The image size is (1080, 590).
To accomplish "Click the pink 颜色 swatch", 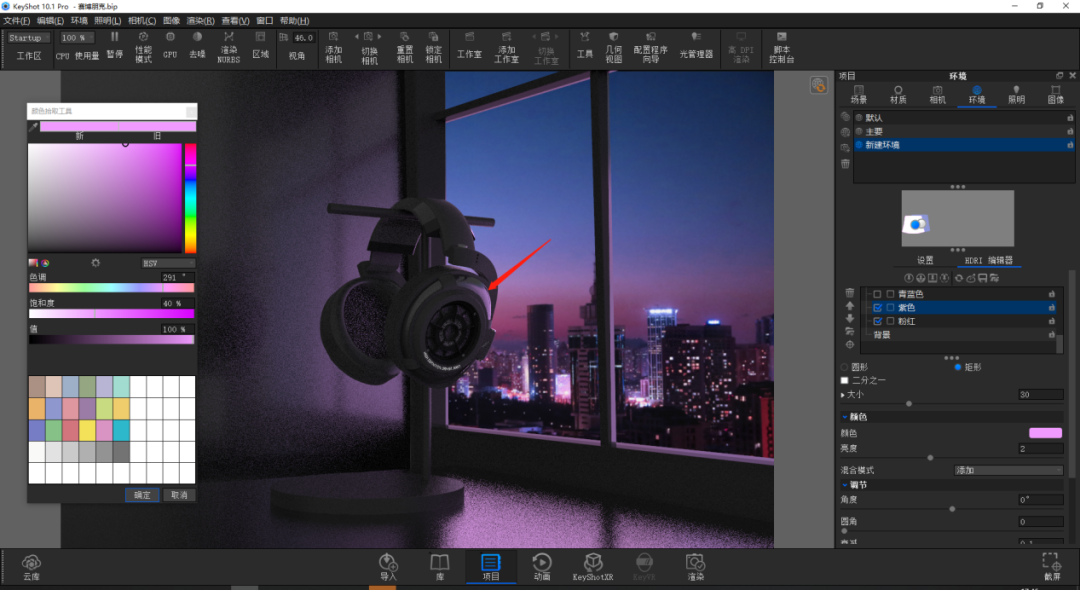I will [x=1046, y=433].
